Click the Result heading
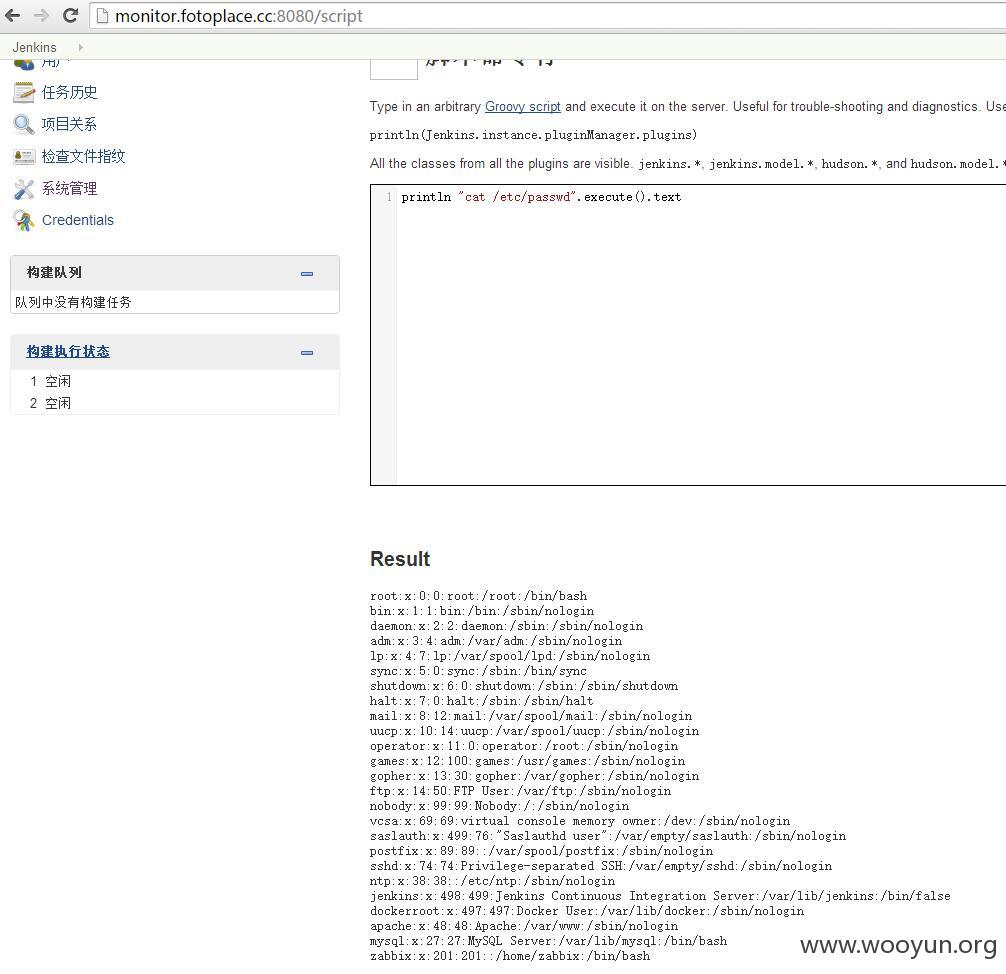The image size is (1006, 974). pyautogui.click(x=400, y=559)
